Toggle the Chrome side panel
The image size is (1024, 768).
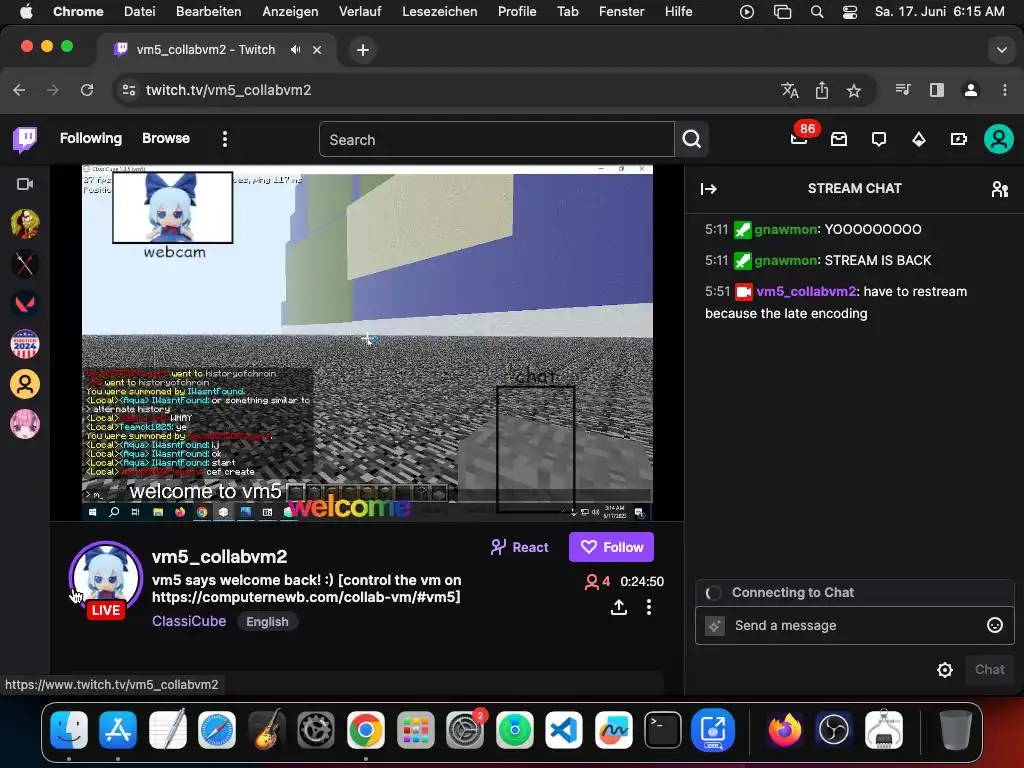(937, 90)
